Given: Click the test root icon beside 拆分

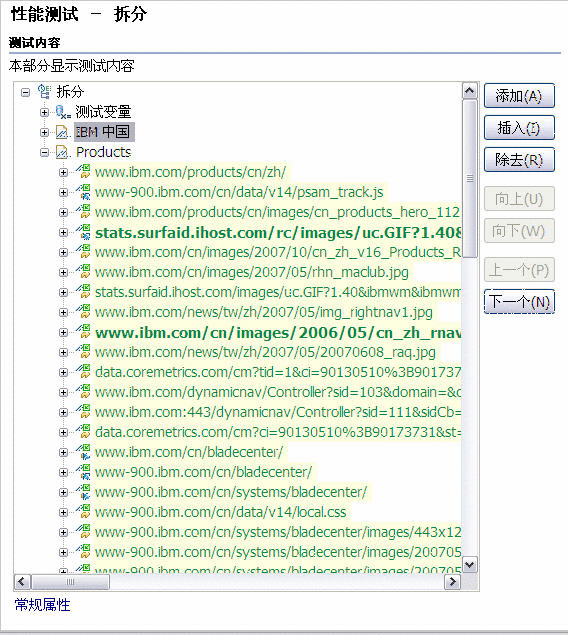Looking at the screenshot, I should pyautogui.click(x=44, y=92).
